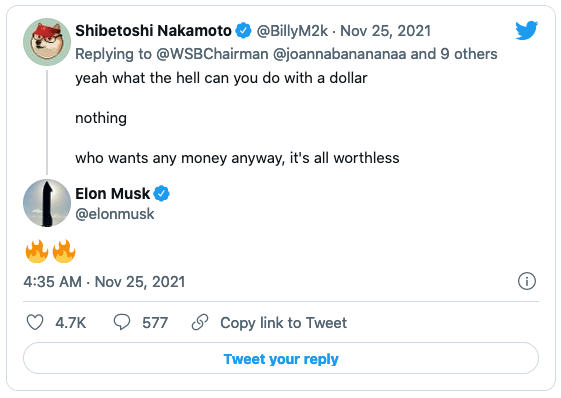Open the @joannabanananaa mention
Viewport: 561px width, 398px height.
pos(340,54)
